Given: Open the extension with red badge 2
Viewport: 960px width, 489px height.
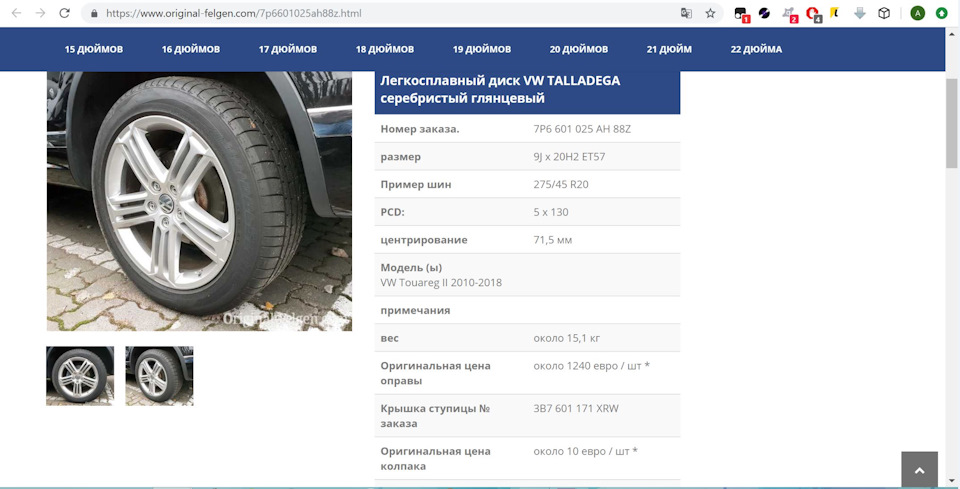Looking at the screenshot, I should pyautogui.click(x=790, y=13).
